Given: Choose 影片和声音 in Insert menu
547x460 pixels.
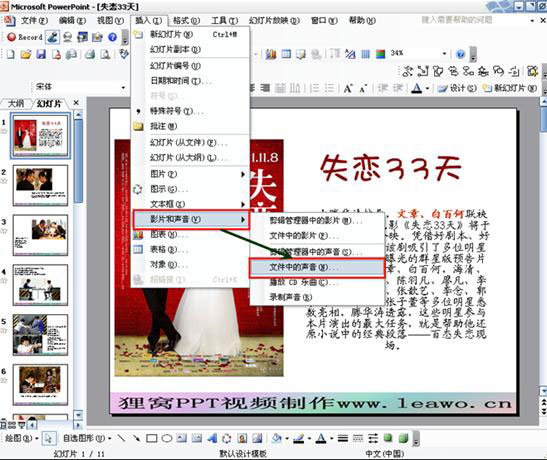Looking at the screenshot, I should [x=191, y=219].
